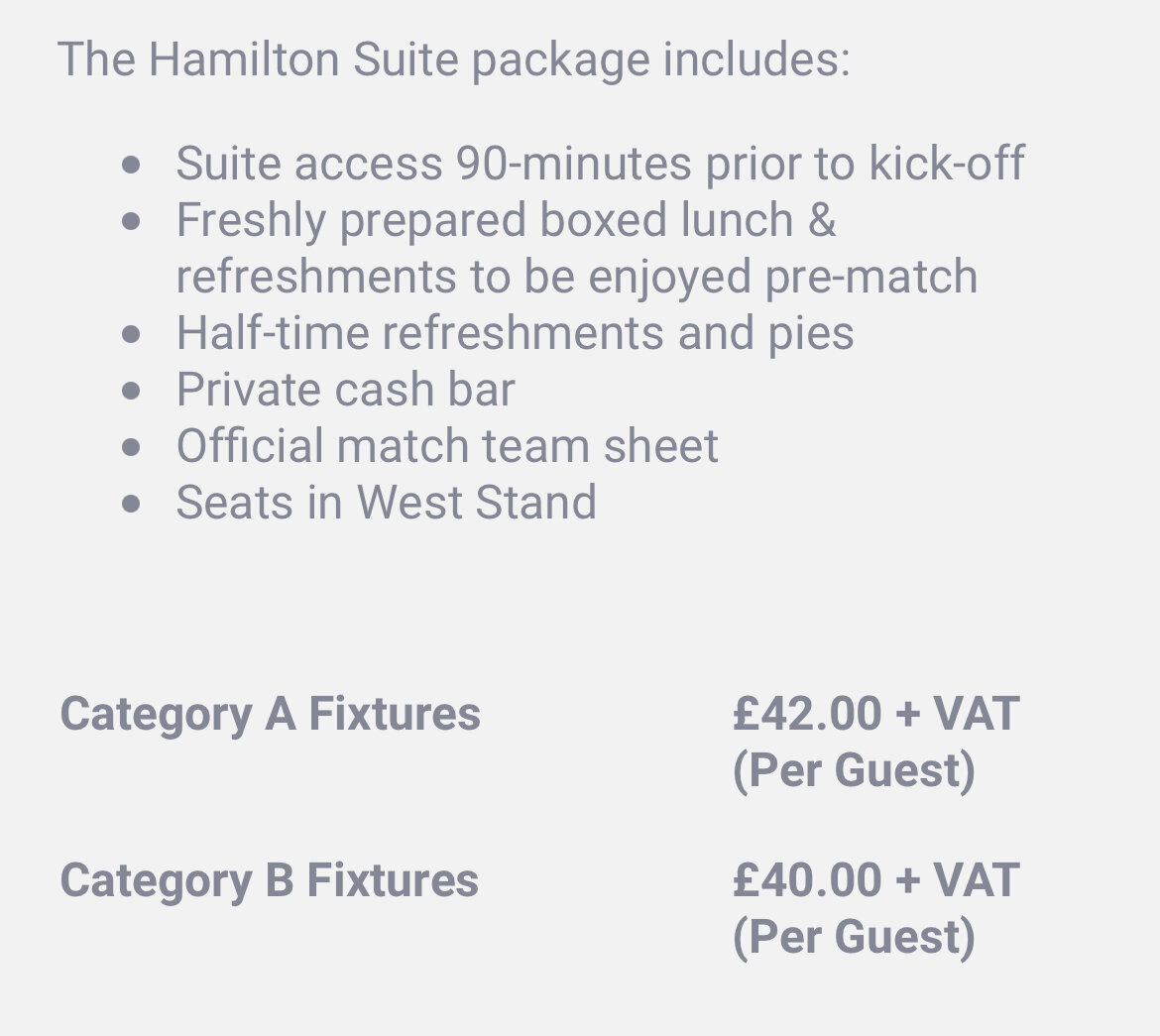Viewport: 1160px width, 1036px height.
Task: Click bullet before 'Half-time refreshments'
Action: pyautogui.click(x=131, y=334)
